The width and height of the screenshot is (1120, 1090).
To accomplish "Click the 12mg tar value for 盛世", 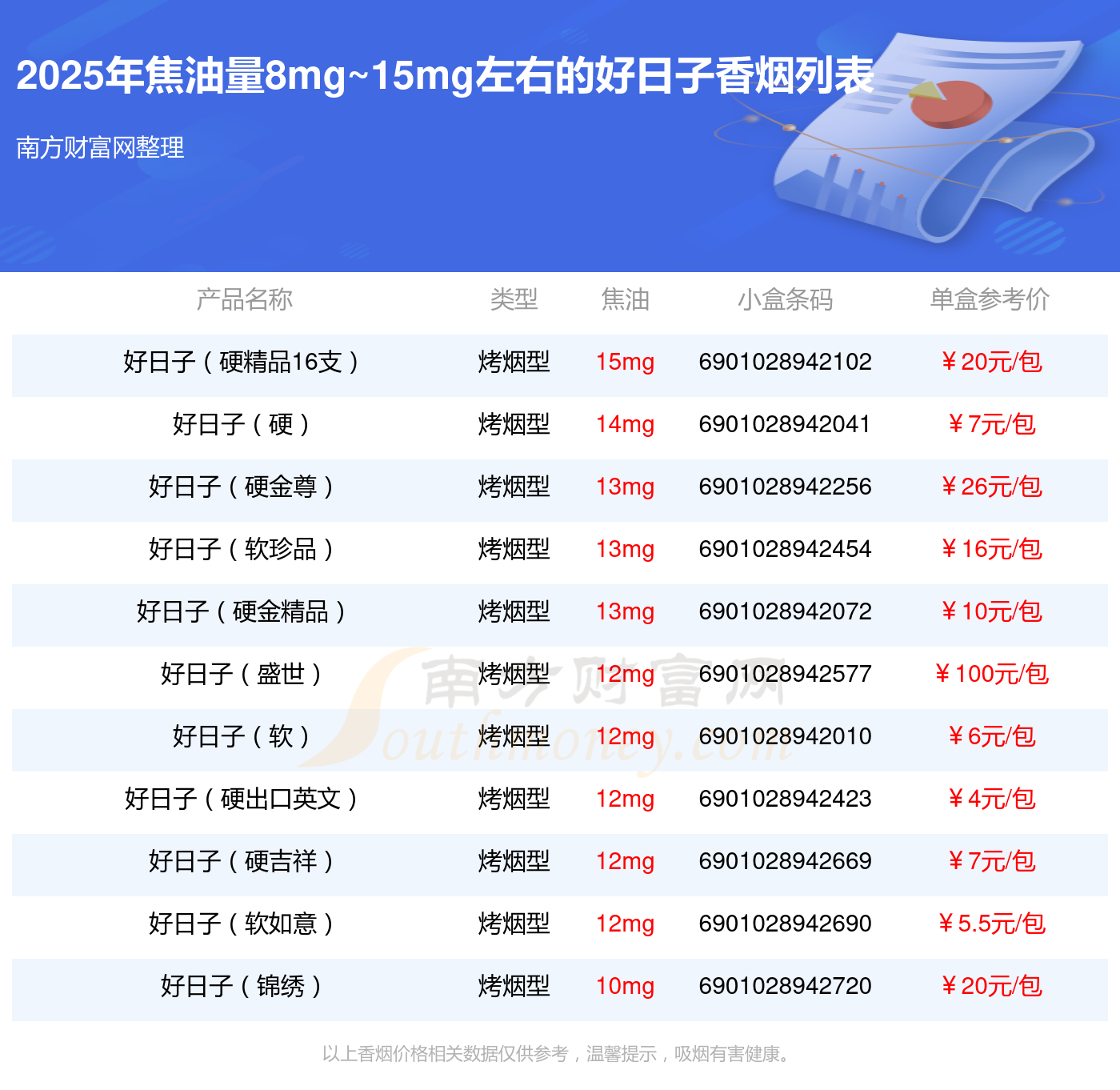I will tap(625, 675).
